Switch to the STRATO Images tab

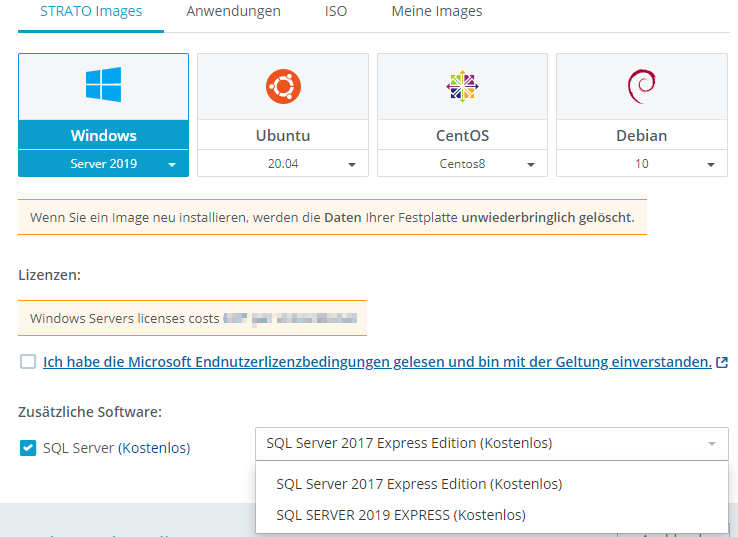(91, 11)
